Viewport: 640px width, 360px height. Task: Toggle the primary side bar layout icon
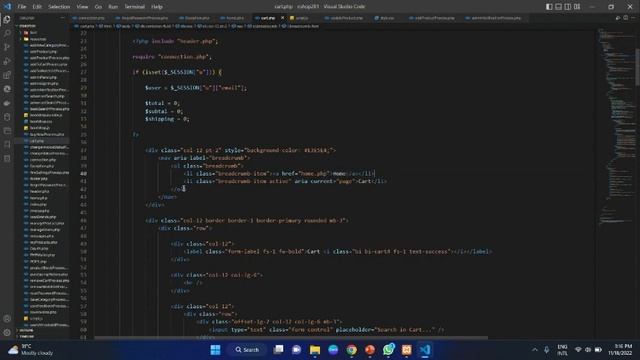pyautogui.click(x=549, y=7)
